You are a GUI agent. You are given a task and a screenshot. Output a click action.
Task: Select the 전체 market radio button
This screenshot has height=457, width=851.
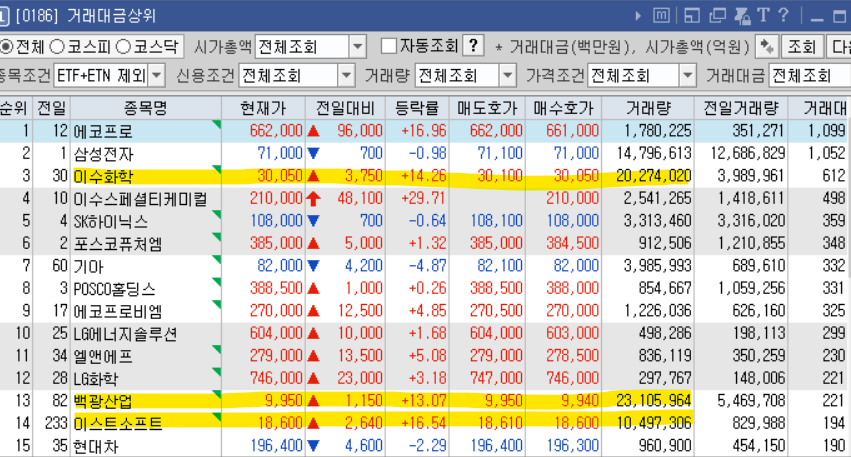(6, 47)
